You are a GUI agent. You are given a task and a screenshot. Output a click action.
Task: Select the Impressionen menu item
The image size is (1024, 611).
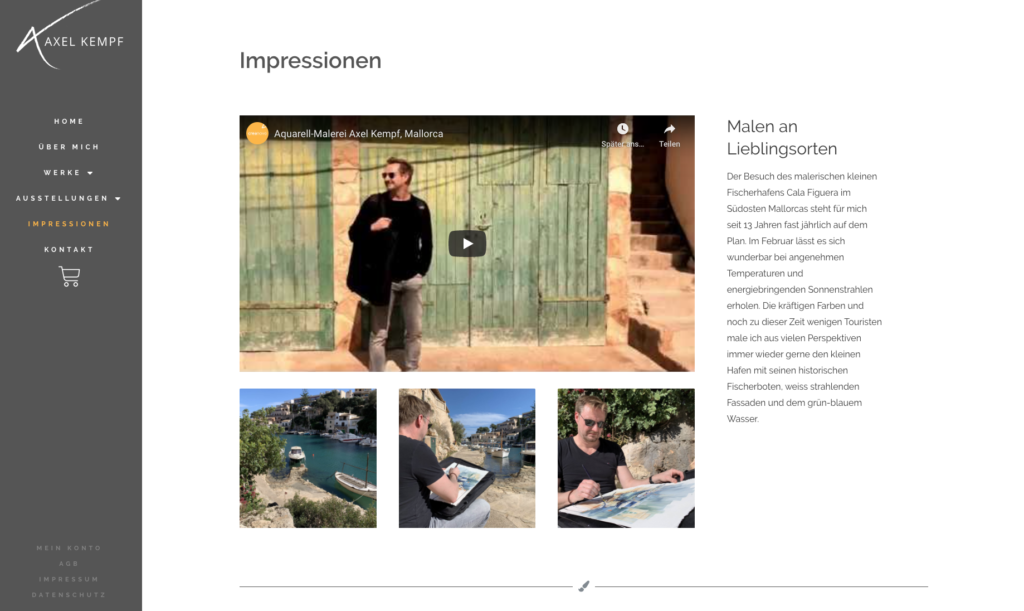(x=69, y=224)
